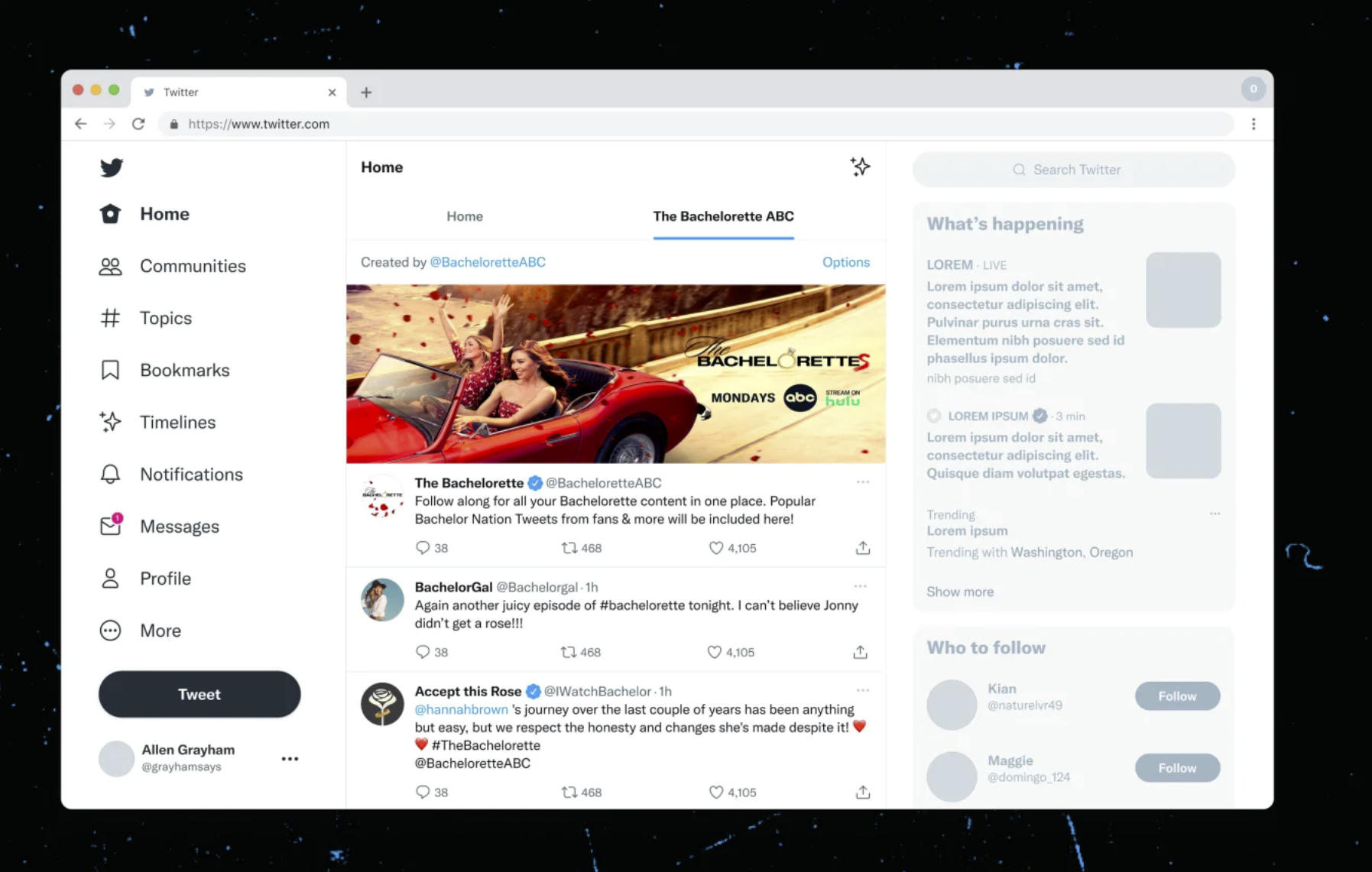Click the Bachelorettes banner image
This screenshot has width=1372, height=872.
pos(615,374)
